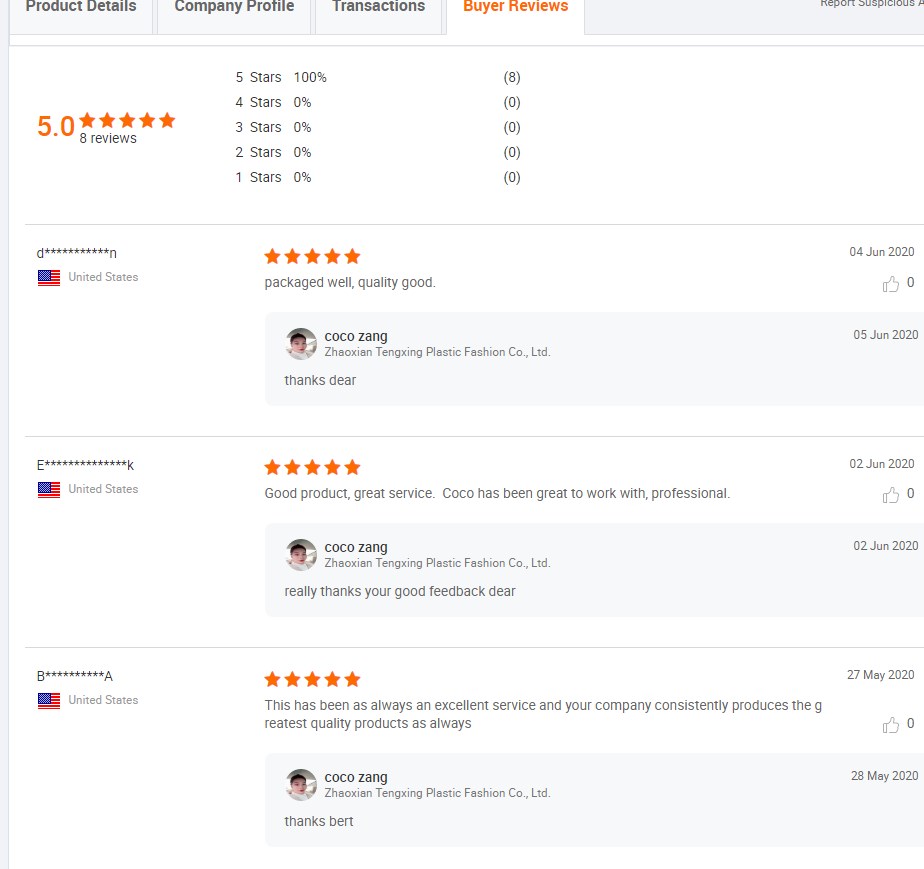Click United States flag under reviewer E***k
Image resolution: width=924 pixels, height=869 pixels.
click(x=49, y=490)
